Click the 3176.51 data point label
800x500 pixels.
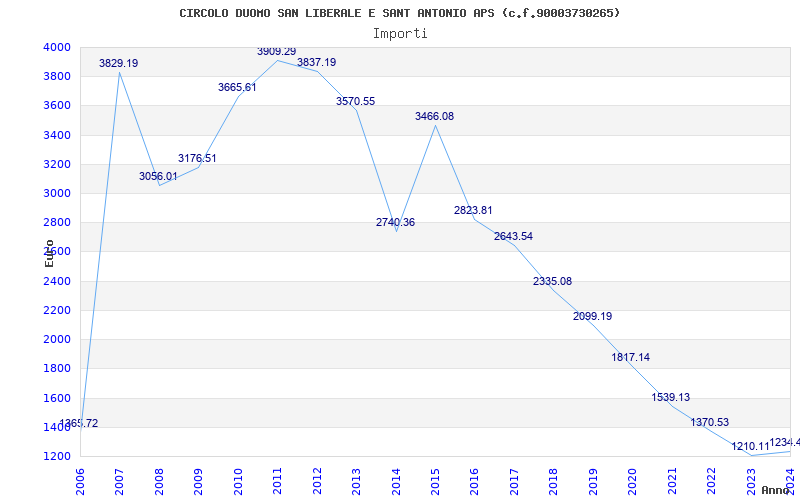pyautogui.click(x=197, y=158)
